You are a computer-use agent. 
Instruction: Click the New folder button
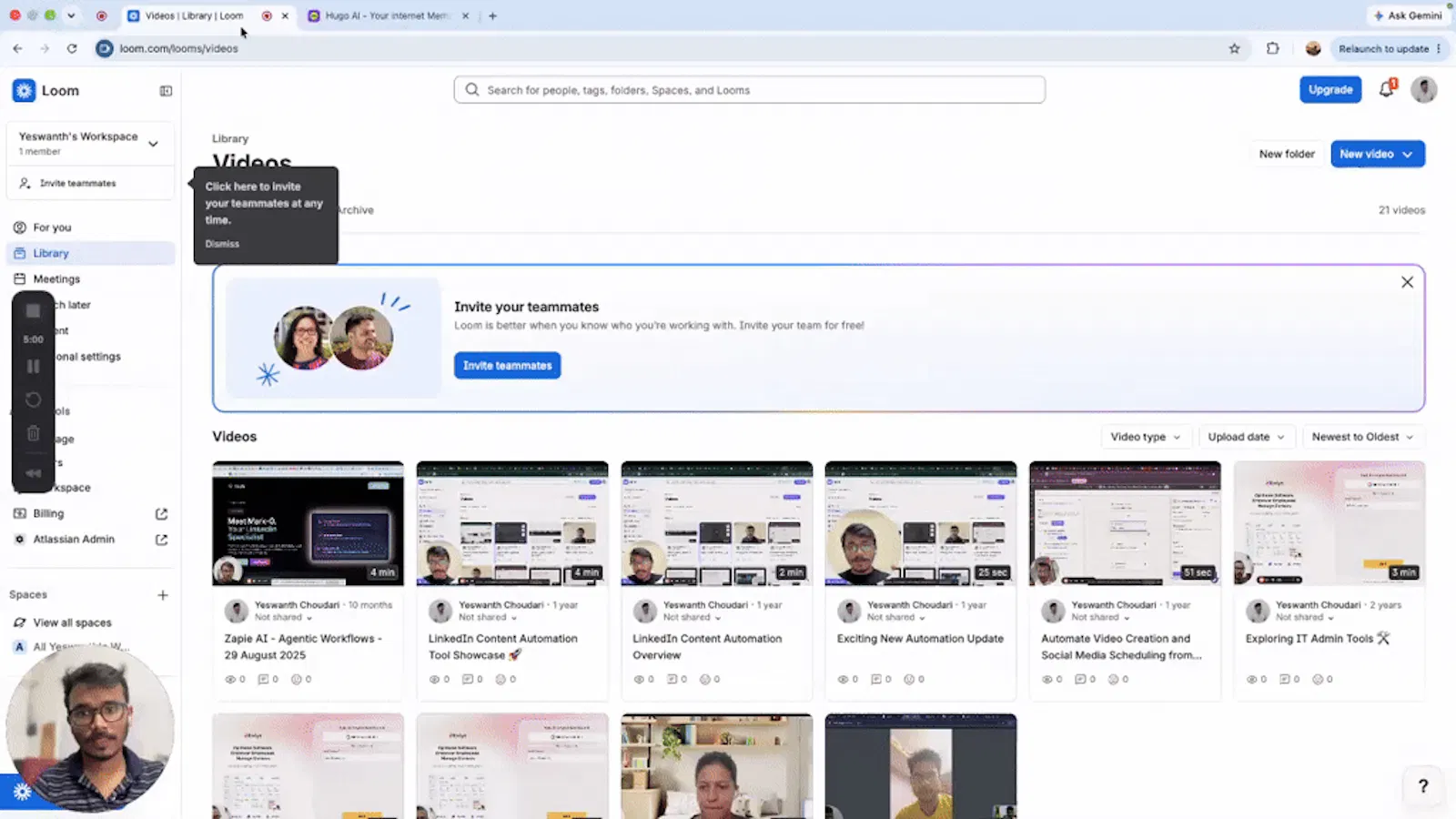(1287, 155)
